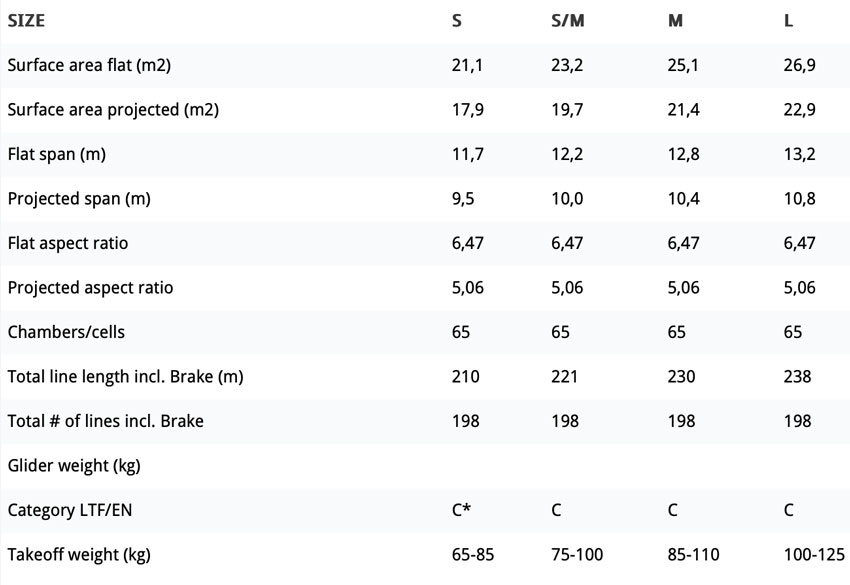Click the C* category value for size S
This screenshot has width=850, height=585.
tap(461, 510)
